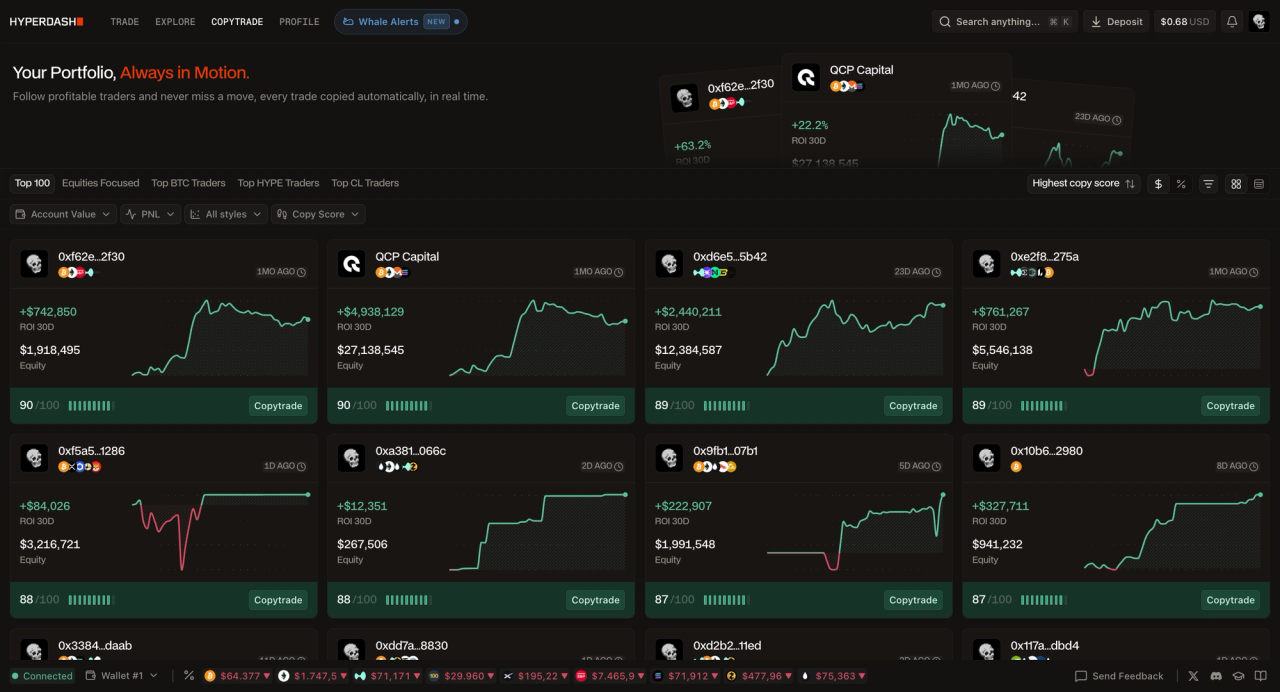Open Whale Alerts NEW pill

pos(400,21)
